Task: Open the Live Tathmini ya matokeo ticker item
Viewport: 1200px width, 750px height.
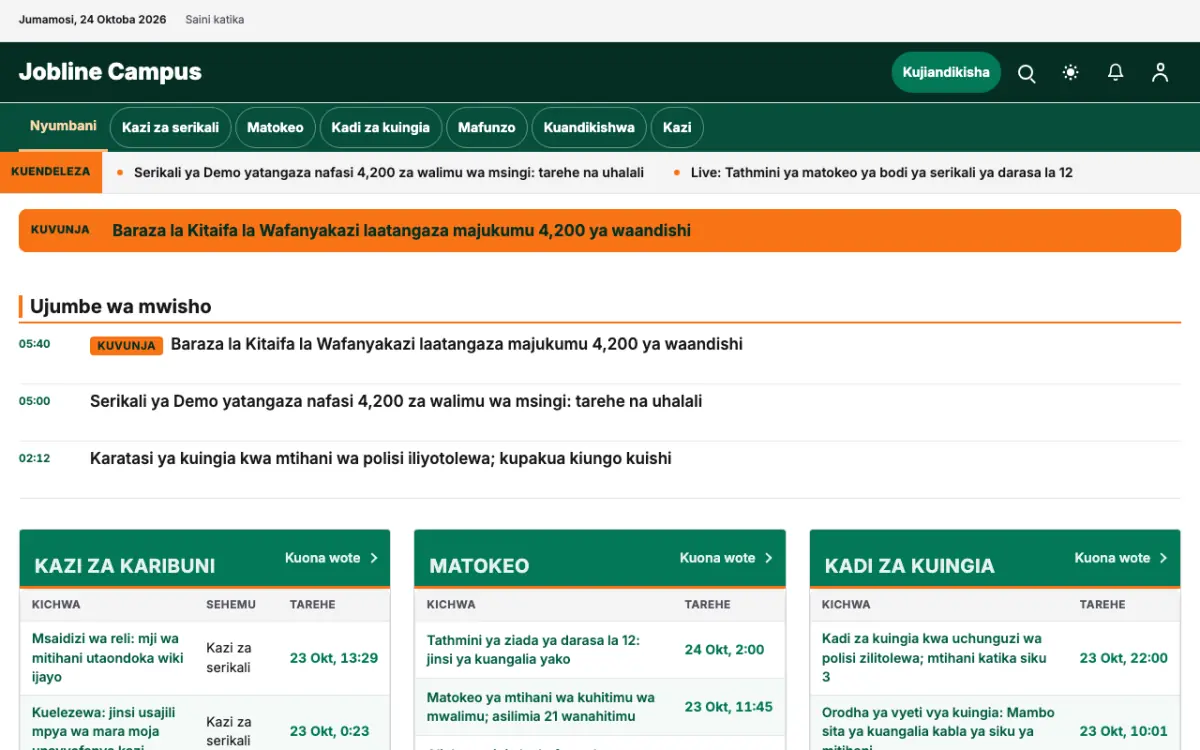Action: [x=882, y=172]
